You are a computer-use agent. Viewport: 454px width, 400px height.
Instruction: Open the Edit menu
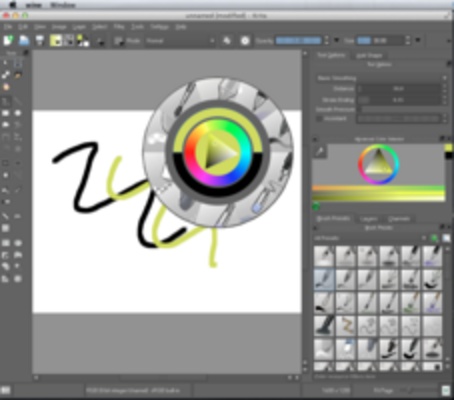tap(23, 27)
